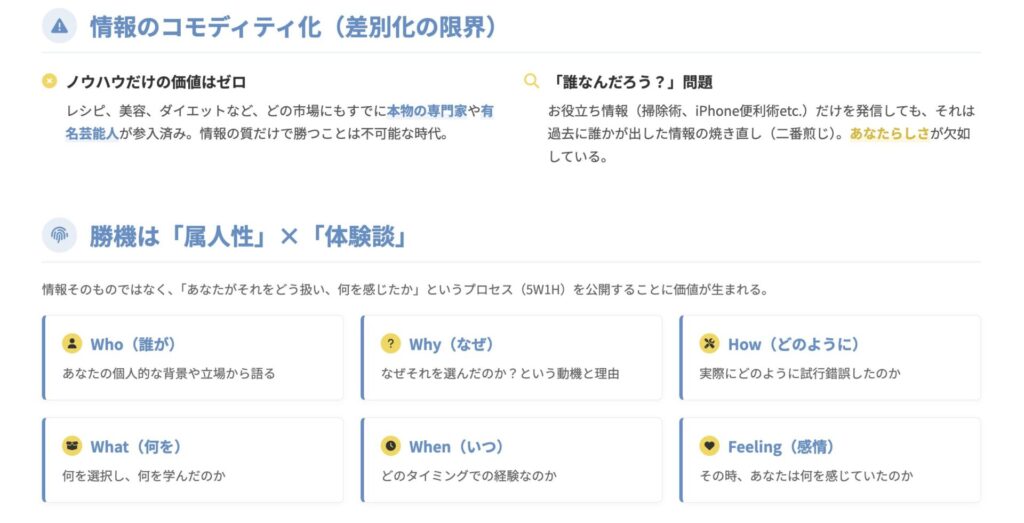Click the yellow X icon beside ノウハウだけの価値はゼロ
1024x523 pixels.
click(49, 81)
